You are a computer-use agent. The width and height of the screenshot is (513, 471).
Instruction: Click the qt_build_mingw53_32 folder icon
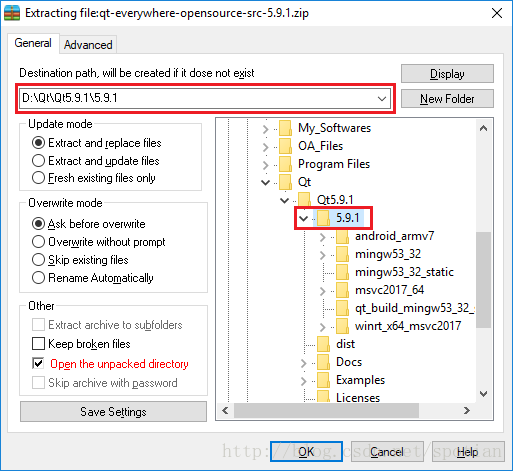pyautogui.click(x=342, y=308)
